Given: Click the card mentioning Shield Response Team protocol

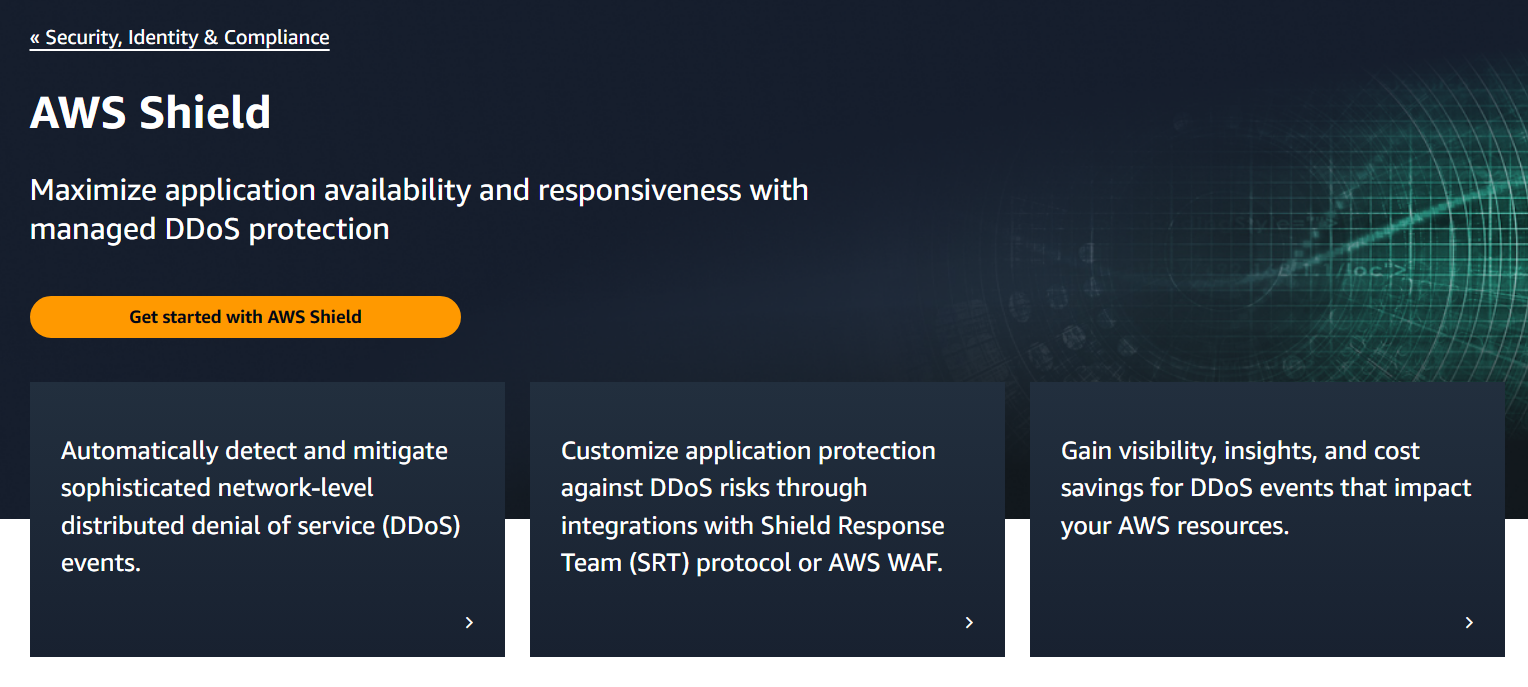Looking at the screenshot, I should 767,518.
